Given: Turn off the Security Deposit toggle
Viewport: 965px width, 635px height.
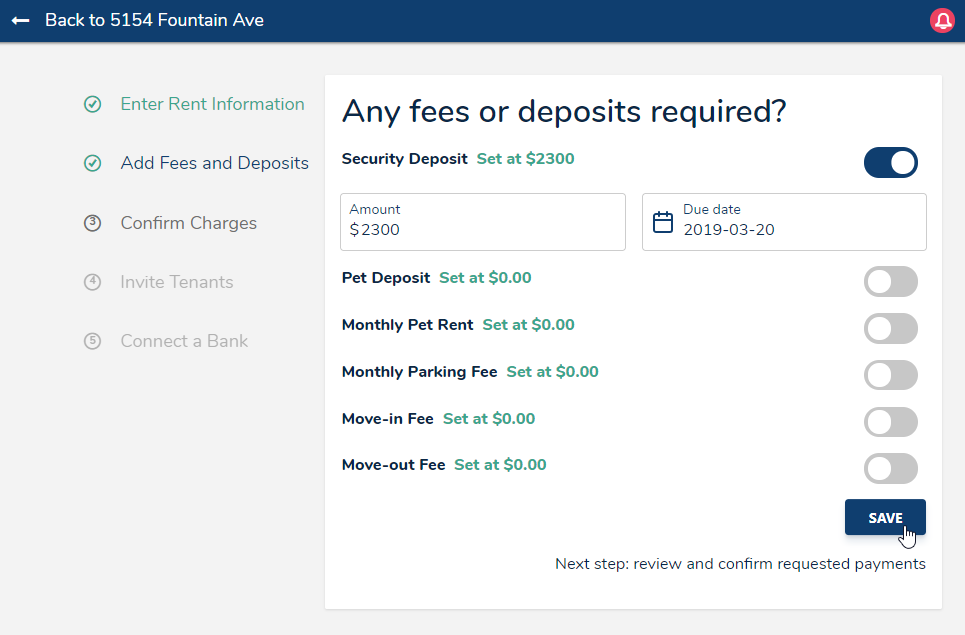Looking at the screenshot, I should 890,163.
